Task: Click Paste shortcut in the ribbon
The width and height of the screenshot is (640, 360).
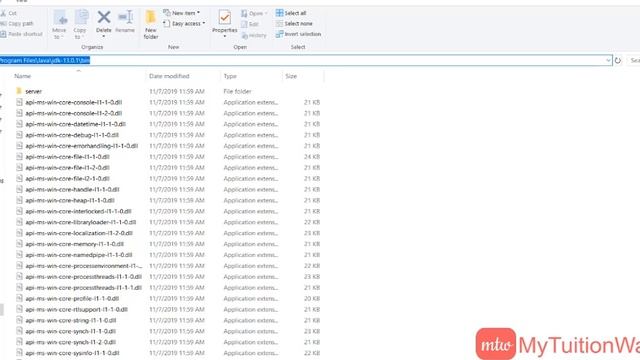Action: click(21, 34)
